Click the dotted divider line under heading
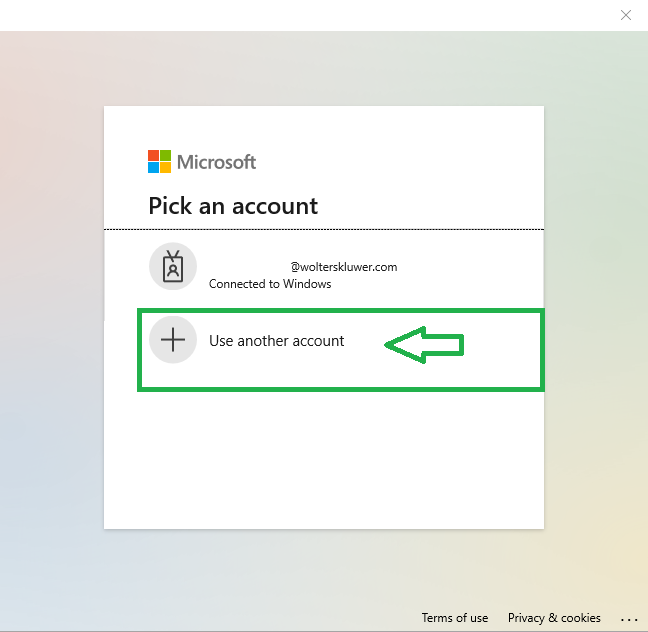Screen dimensions: 648x632 [x=324, y=229]
